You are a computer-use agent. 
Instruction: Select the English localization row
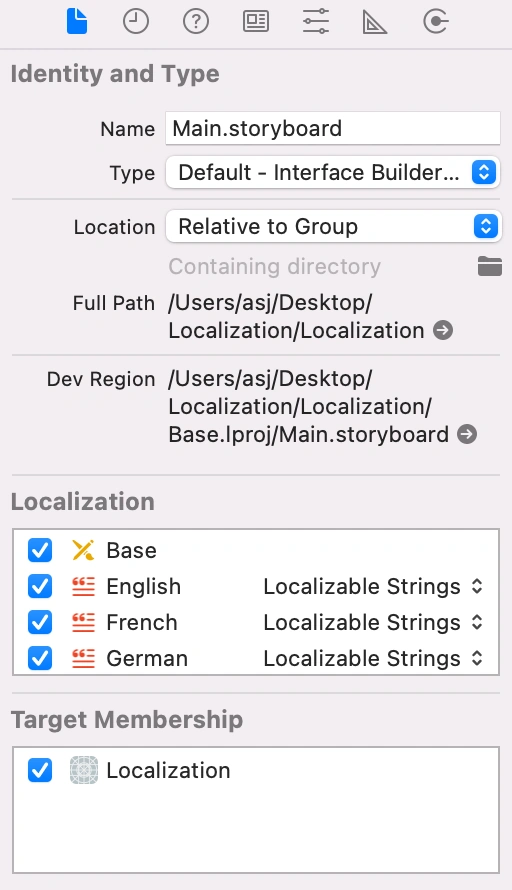pos(256,586)
